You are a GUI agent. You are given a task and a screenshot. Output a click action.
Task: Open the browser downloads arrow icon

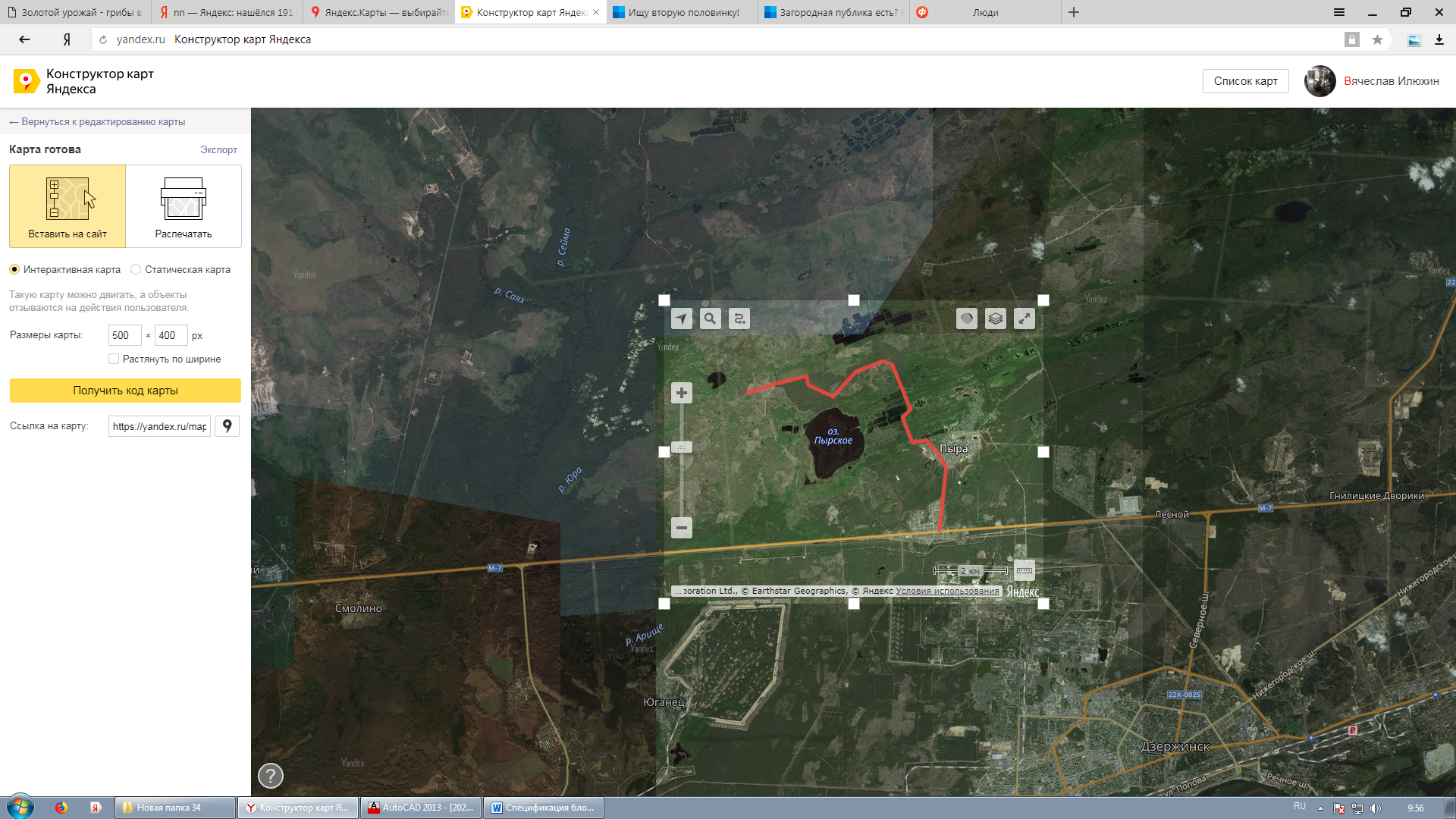tap(1439, 40)
